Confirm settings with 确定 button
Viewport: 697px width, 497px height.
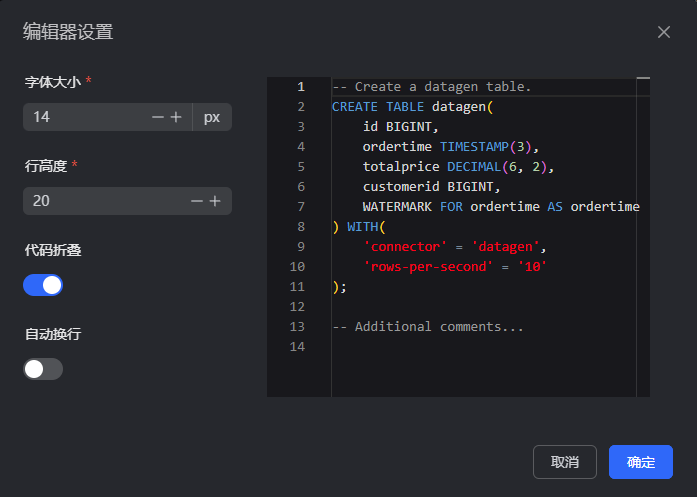coord(640,462)
